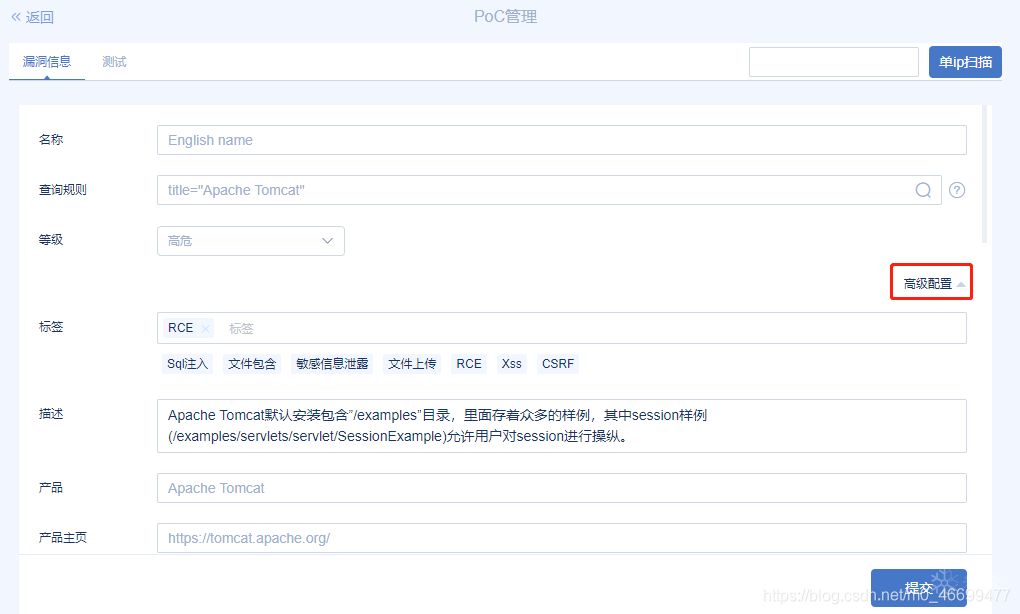This screenshot has height=614, width=1020.
Task: Focus the 产品主页 URL field
Action: tap(561, 538)
